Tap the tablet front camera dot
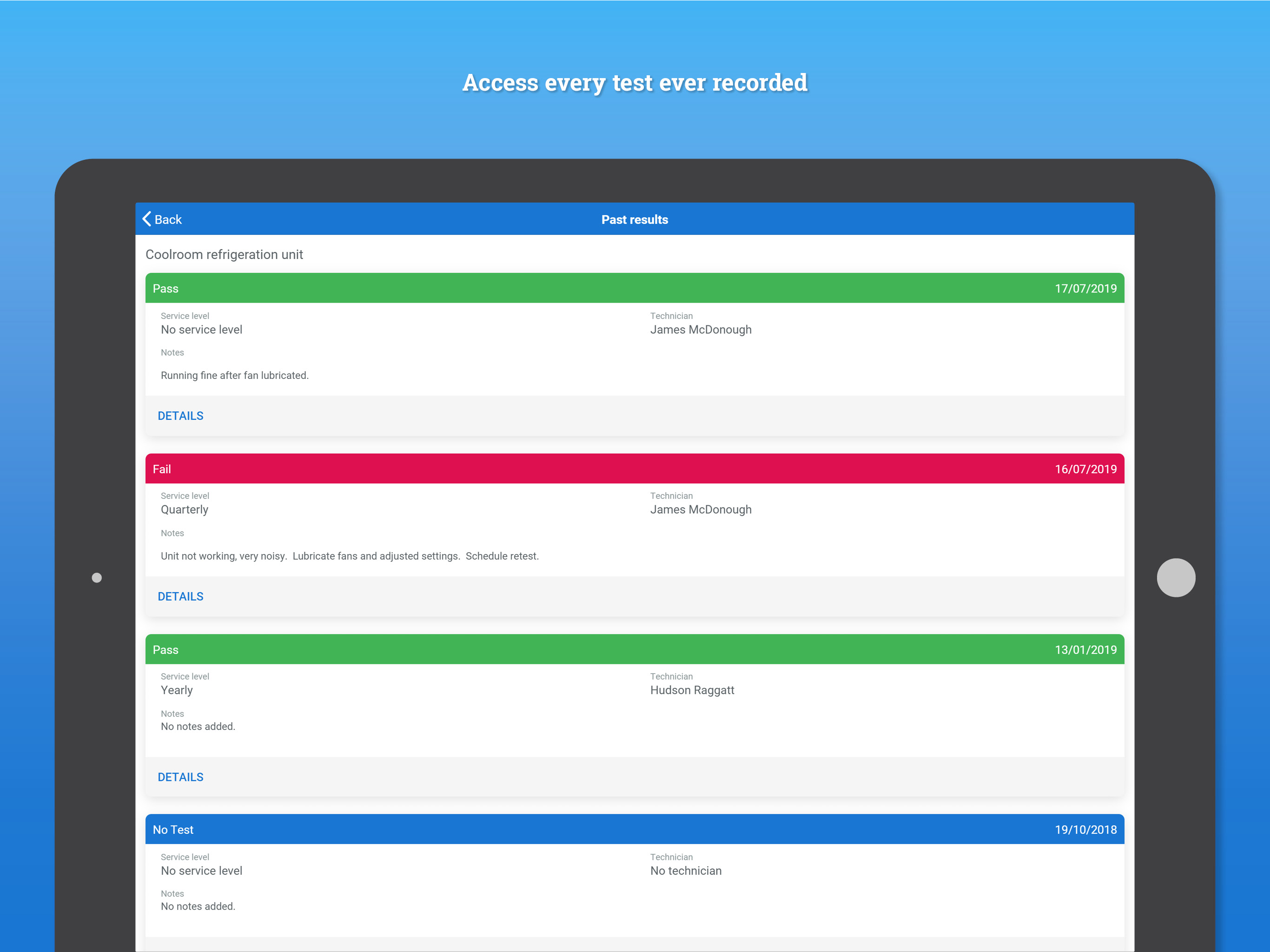Viewport: 1270px width, 952px height. click(97, 578)
